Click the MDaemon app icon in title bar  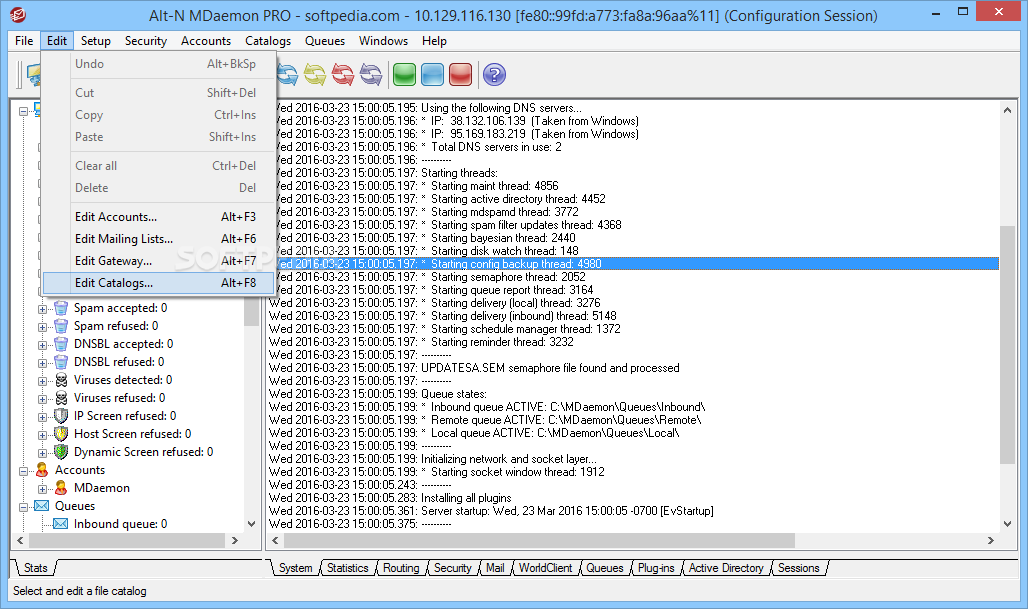tap(18, 14)
